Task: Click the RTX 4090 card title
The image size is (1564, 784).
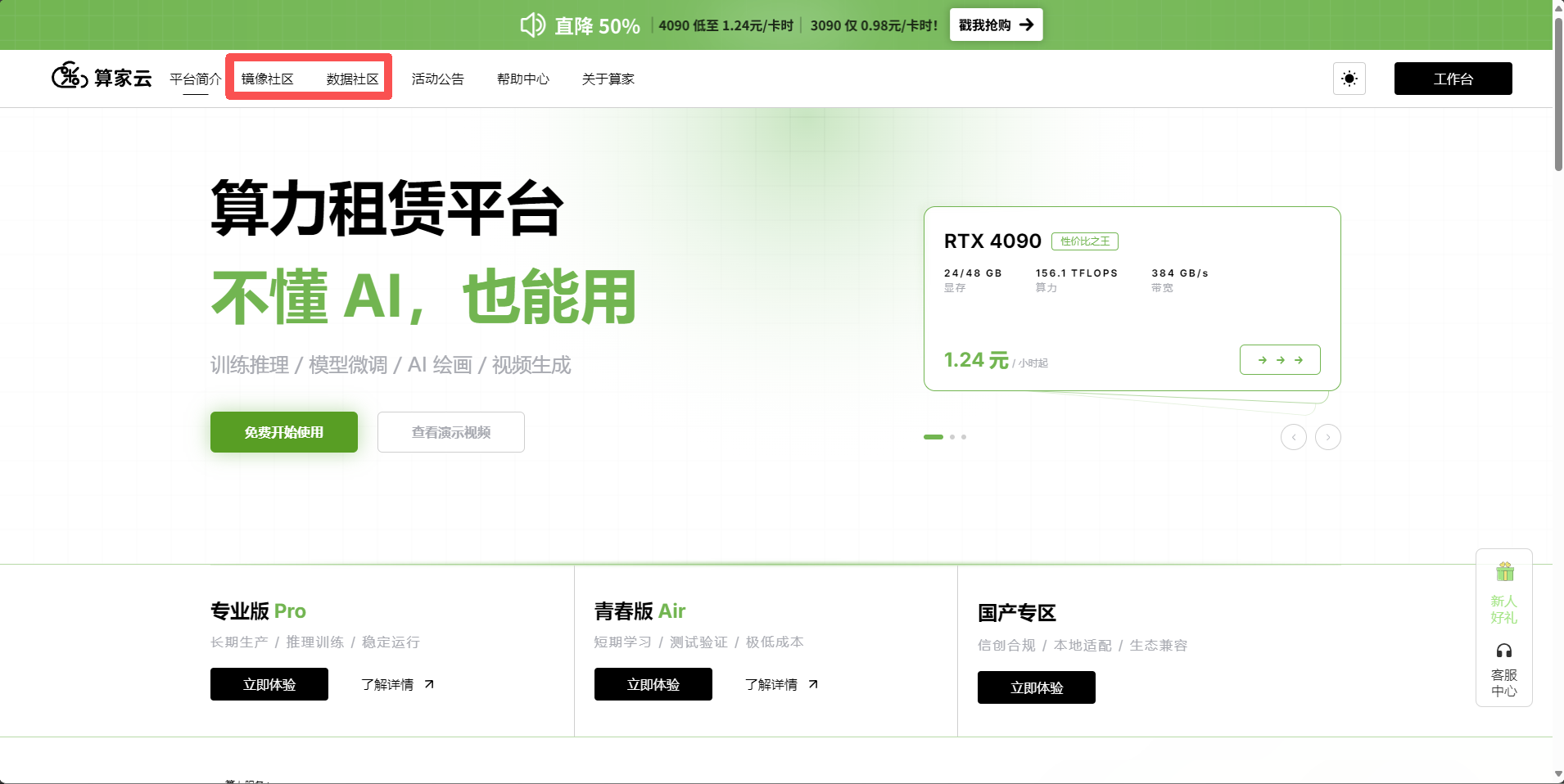Action: (992, 241)
